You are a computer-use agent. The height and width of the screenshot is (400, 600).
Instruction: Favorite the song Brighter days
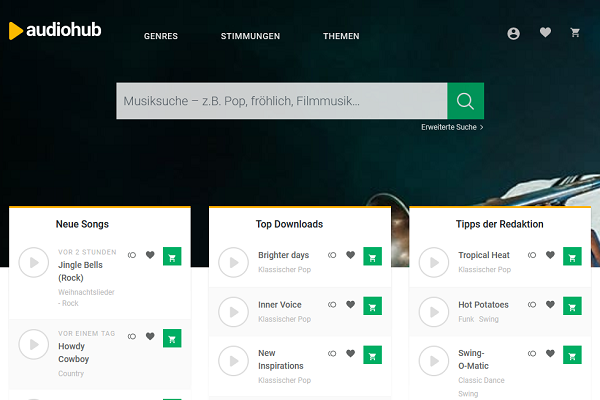coord(350,256)
